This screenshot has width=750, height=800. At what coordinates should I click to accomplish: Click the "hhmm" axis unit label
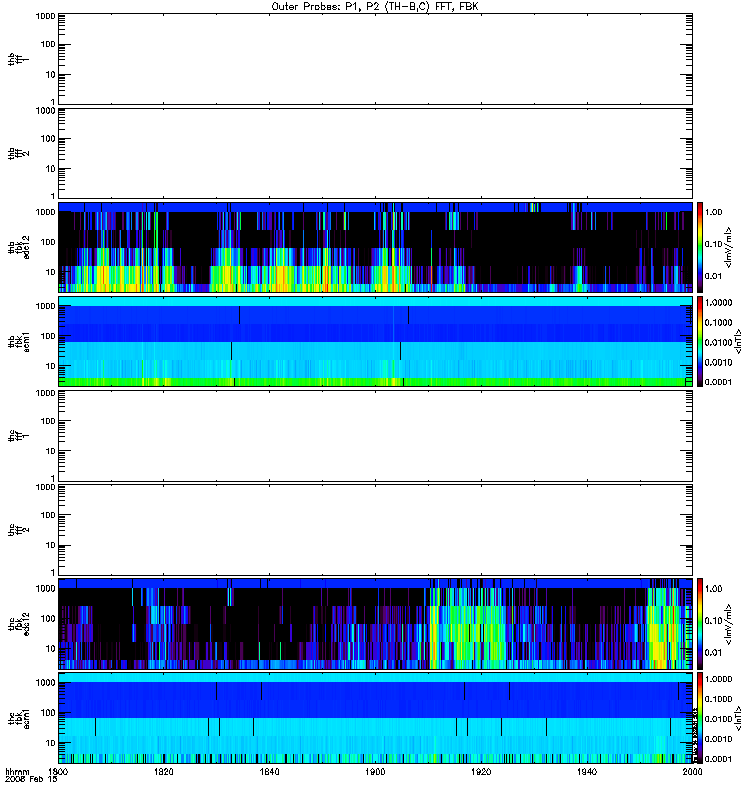(x=17, y=771)
